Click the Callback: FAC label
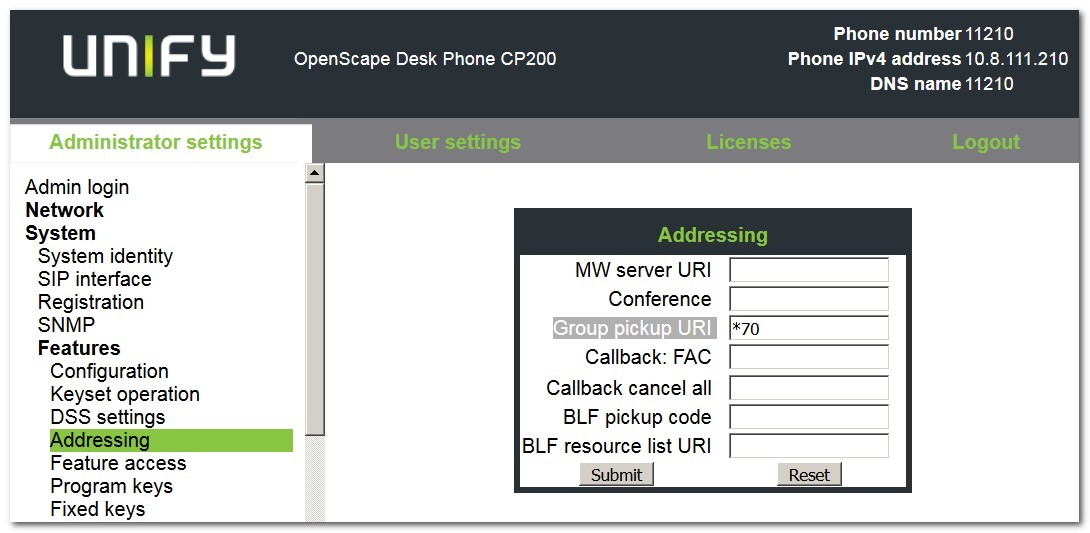Image resolution: width=1090 pixels, height=533 pixels. 649,357
